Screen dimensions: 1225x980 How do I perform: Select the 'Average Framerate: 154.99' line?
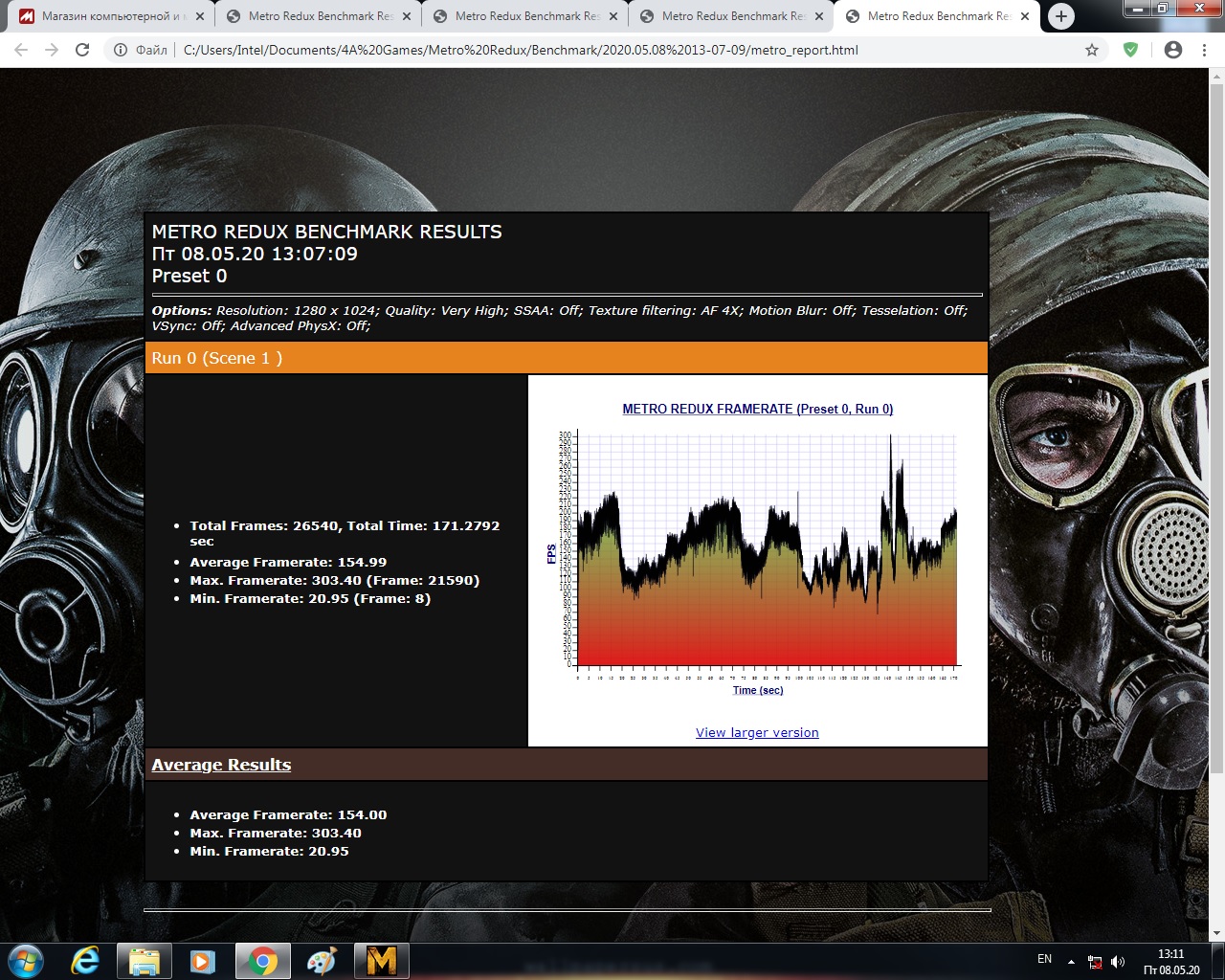288,563
